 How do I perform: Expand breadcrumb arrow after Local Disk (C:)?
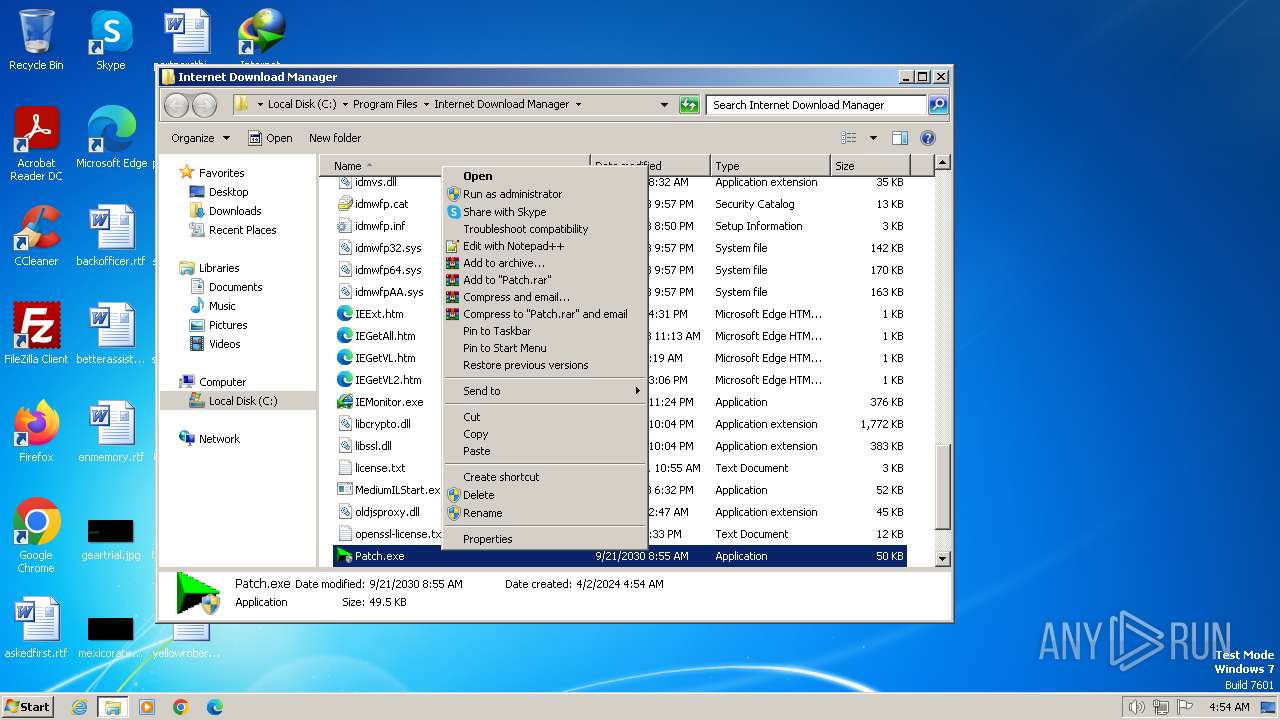[x=345, y=104]
